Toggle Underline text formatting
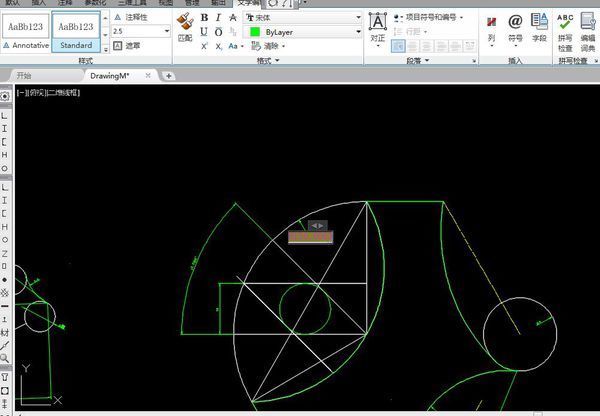 tap(205, 31)
